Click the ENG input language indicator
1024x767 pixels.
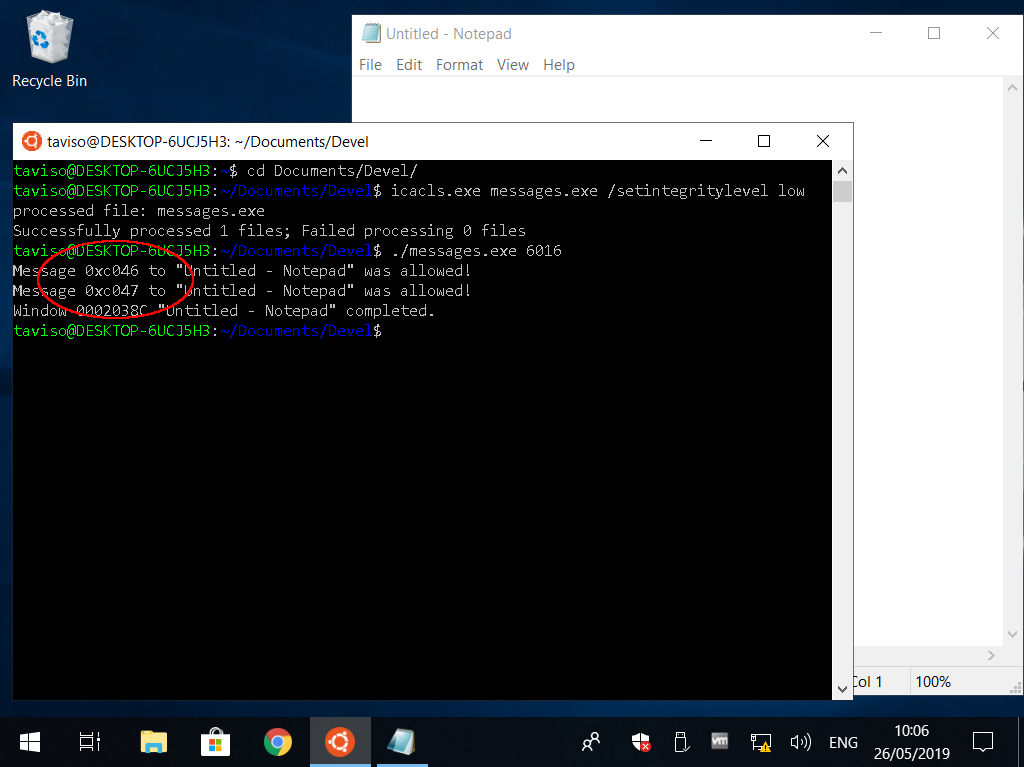[843, 742]
